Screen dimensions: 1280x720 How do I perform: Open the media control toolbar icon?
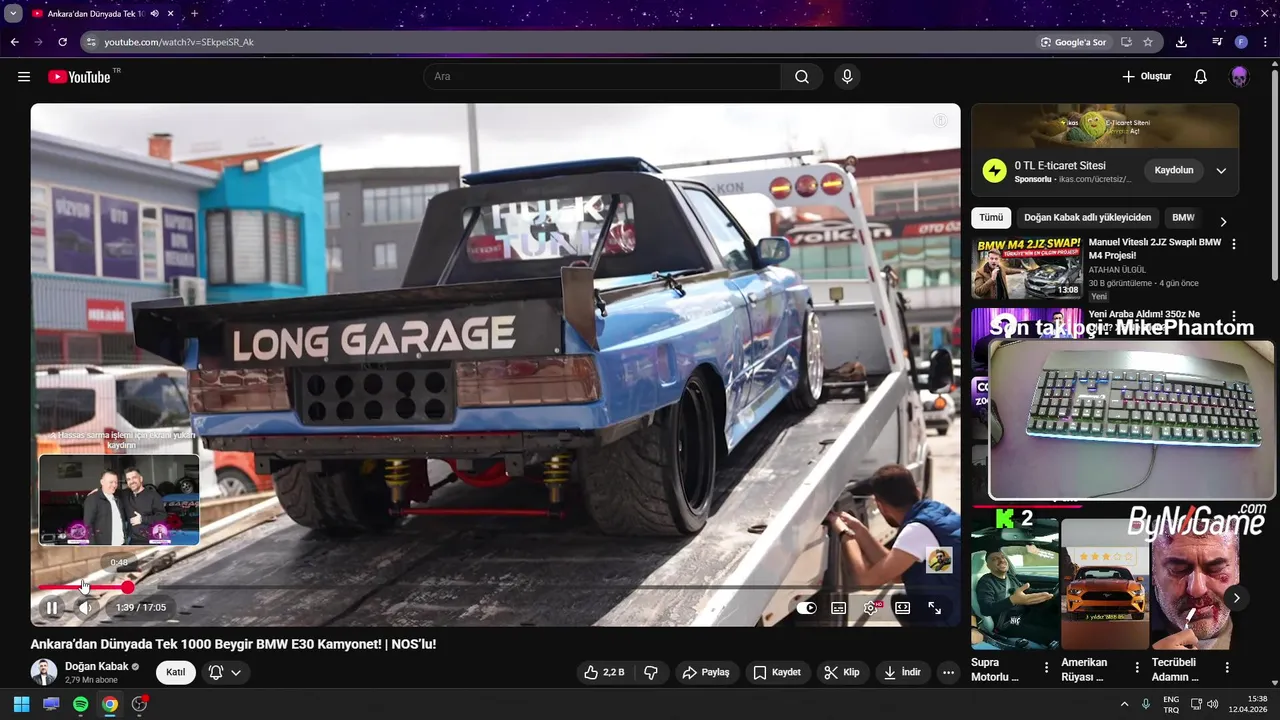(1217, 42)
